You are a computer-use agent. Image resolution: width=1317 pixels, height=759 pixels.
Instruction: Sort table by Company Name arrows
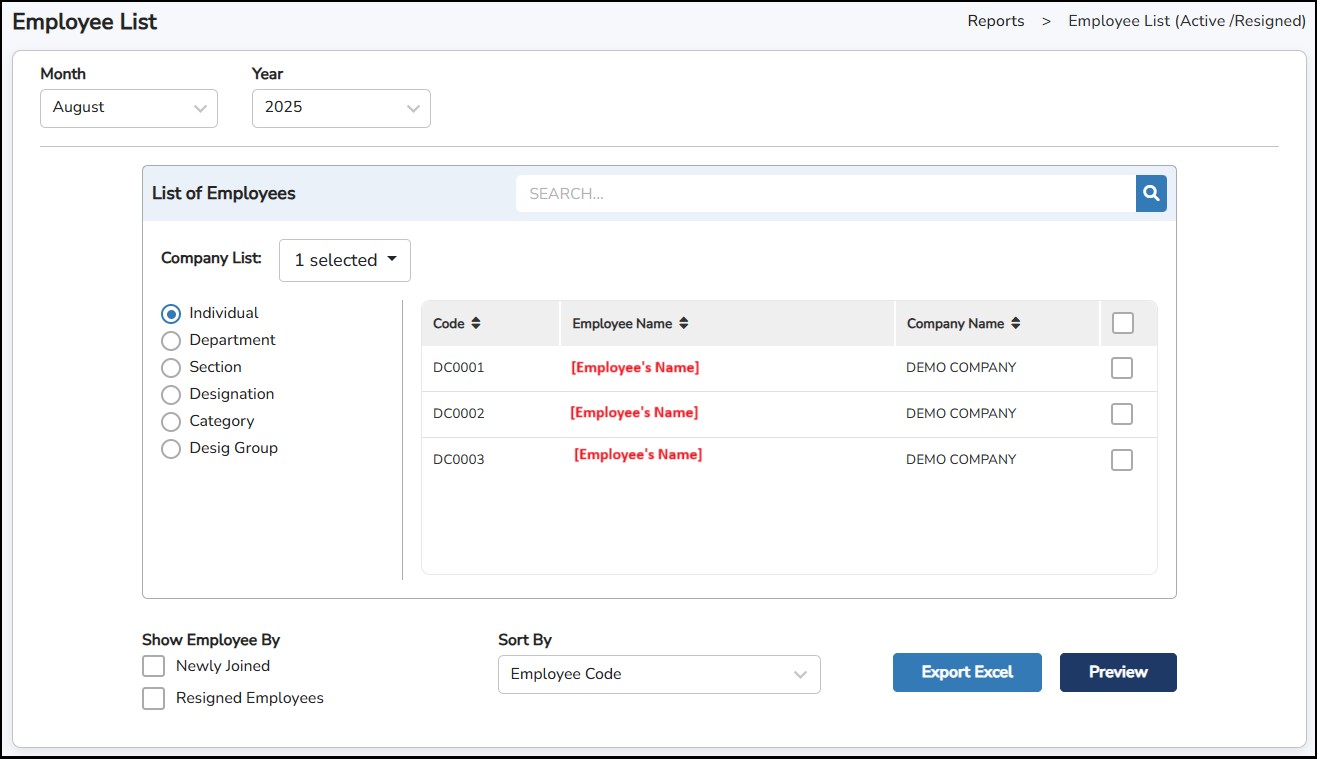[x=1016, y=324]
